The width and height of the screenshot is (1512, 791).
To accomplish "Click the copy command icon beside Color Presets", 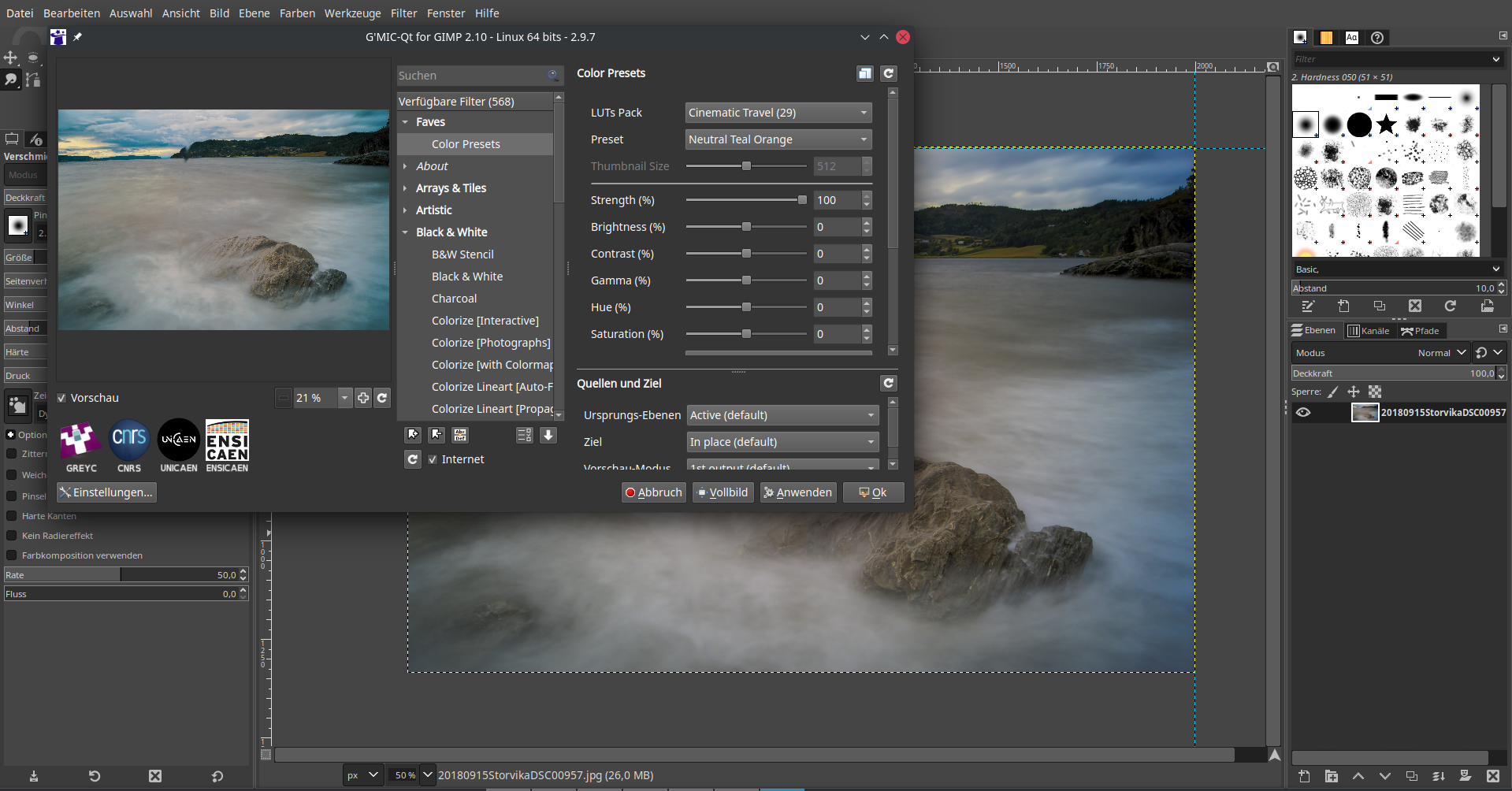I will point(865,73).
